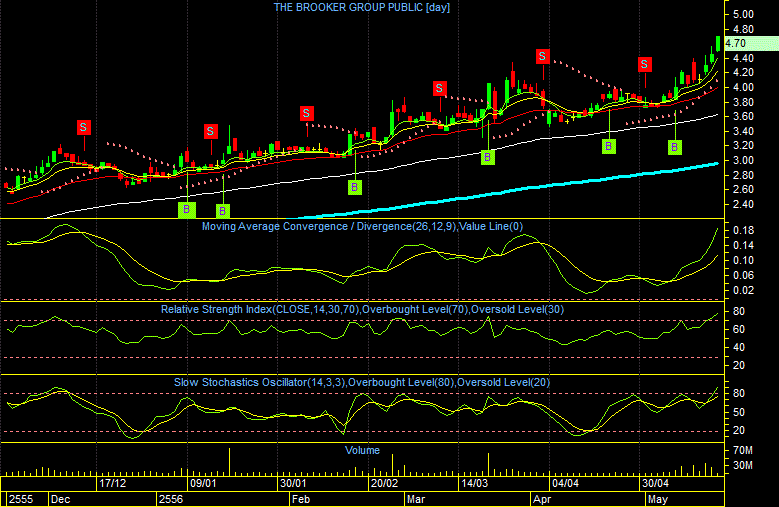The height and width of the screenshot is (507, 779).
Task: Click the B buy marker before 20/02
Action: pyautogui.click(x=355, y=187)
